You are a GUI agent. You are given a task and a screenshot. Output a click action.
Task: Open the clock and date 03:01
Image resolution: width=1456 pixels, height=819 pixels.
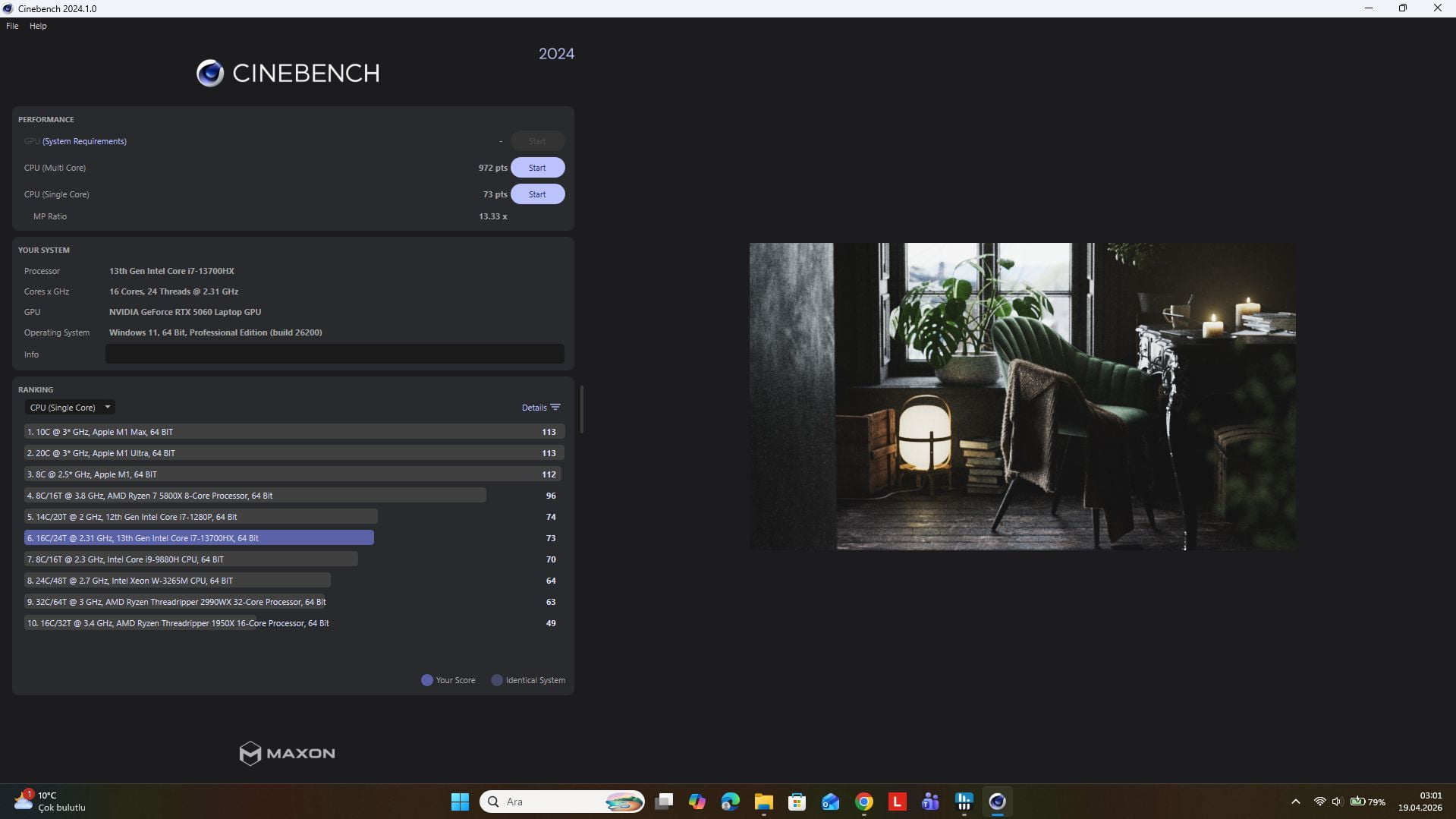[1420, 802]
